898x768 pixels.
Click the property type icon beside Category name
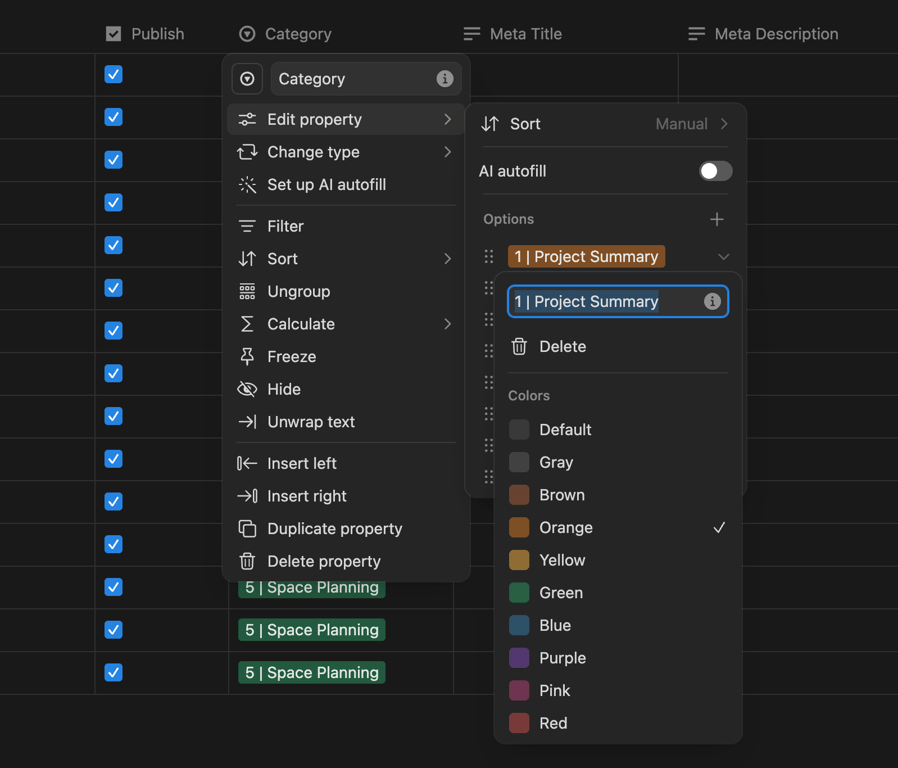coord(247,79)
